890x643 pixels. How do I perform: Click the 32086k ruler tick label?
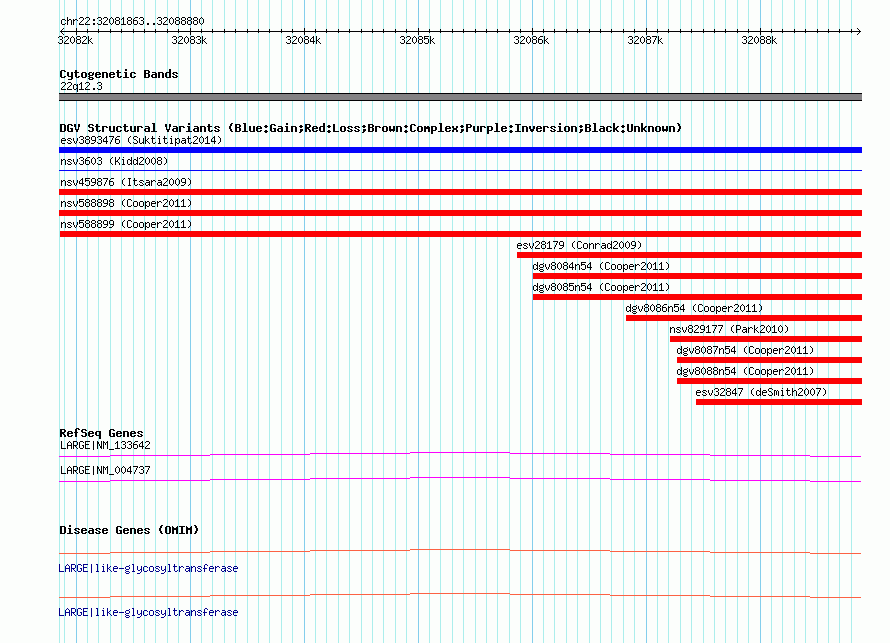531,40
